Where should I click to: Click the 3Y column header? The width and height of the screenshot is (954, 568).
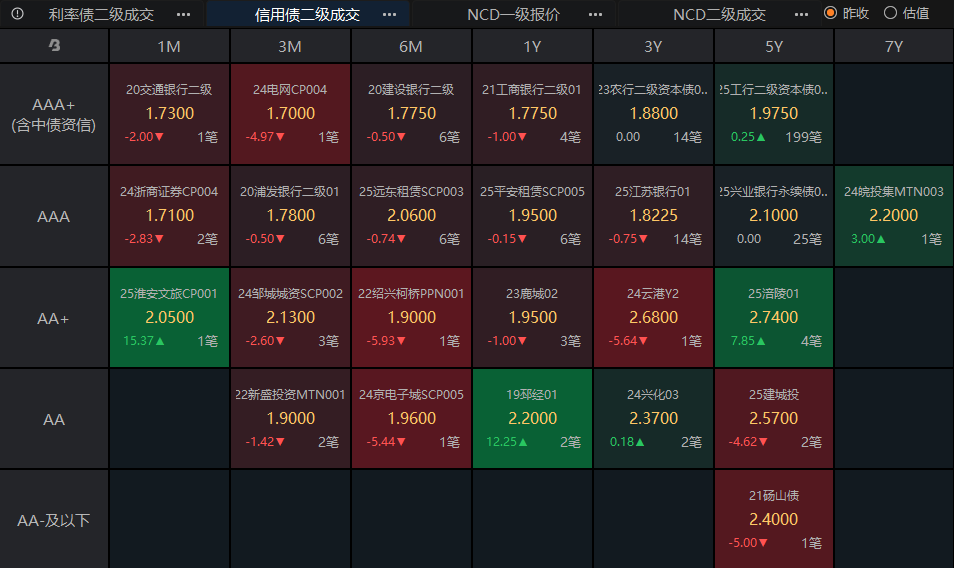click(x=653, y=46)
